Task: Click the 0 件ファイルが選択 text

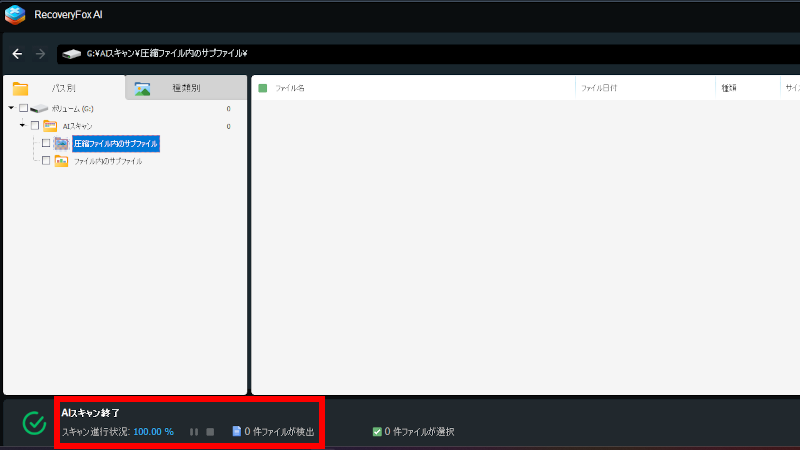Action: click(419, 432)
